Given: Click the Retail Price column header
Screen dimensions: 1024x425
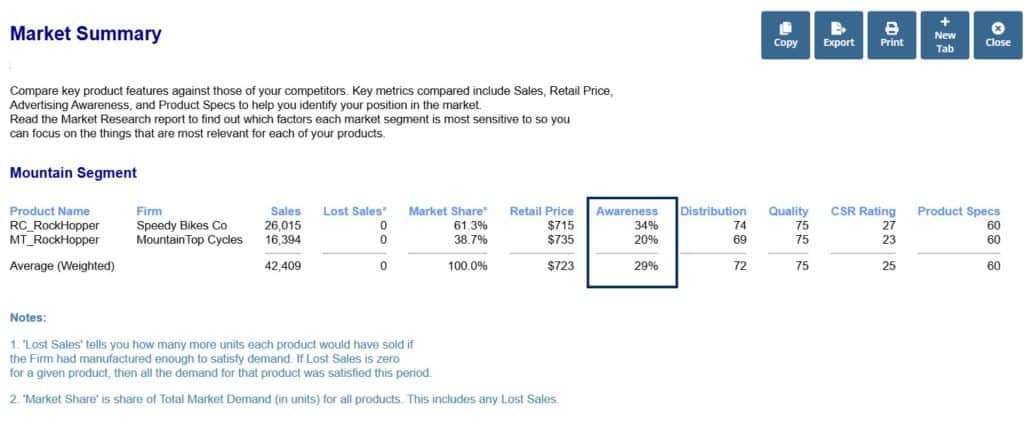Looking at the screenshot, I should point(541,211).
